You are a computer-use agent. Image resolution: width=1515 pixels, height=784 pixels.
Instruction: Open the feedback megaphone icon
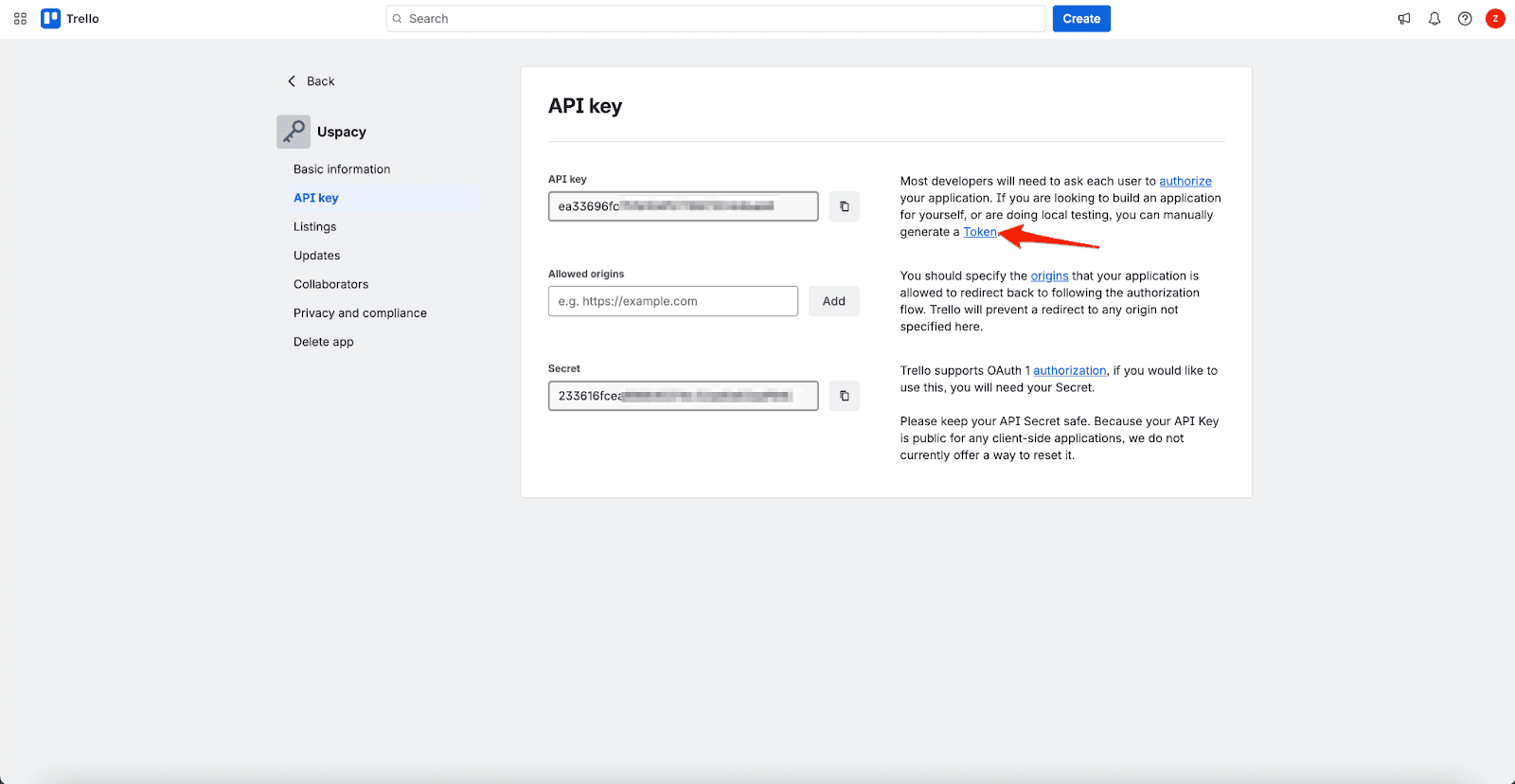coord(1404,19)
